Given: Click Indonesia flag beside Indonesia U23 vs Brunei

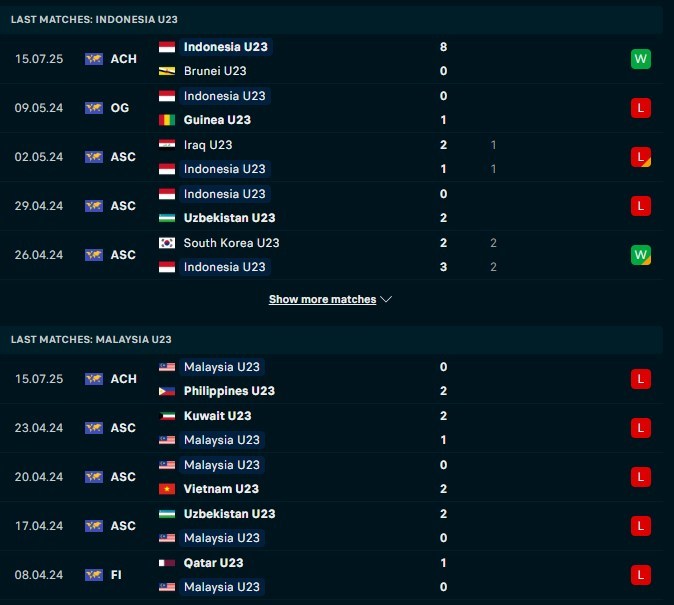Looking at the screenshot, I should coord(167,47).
